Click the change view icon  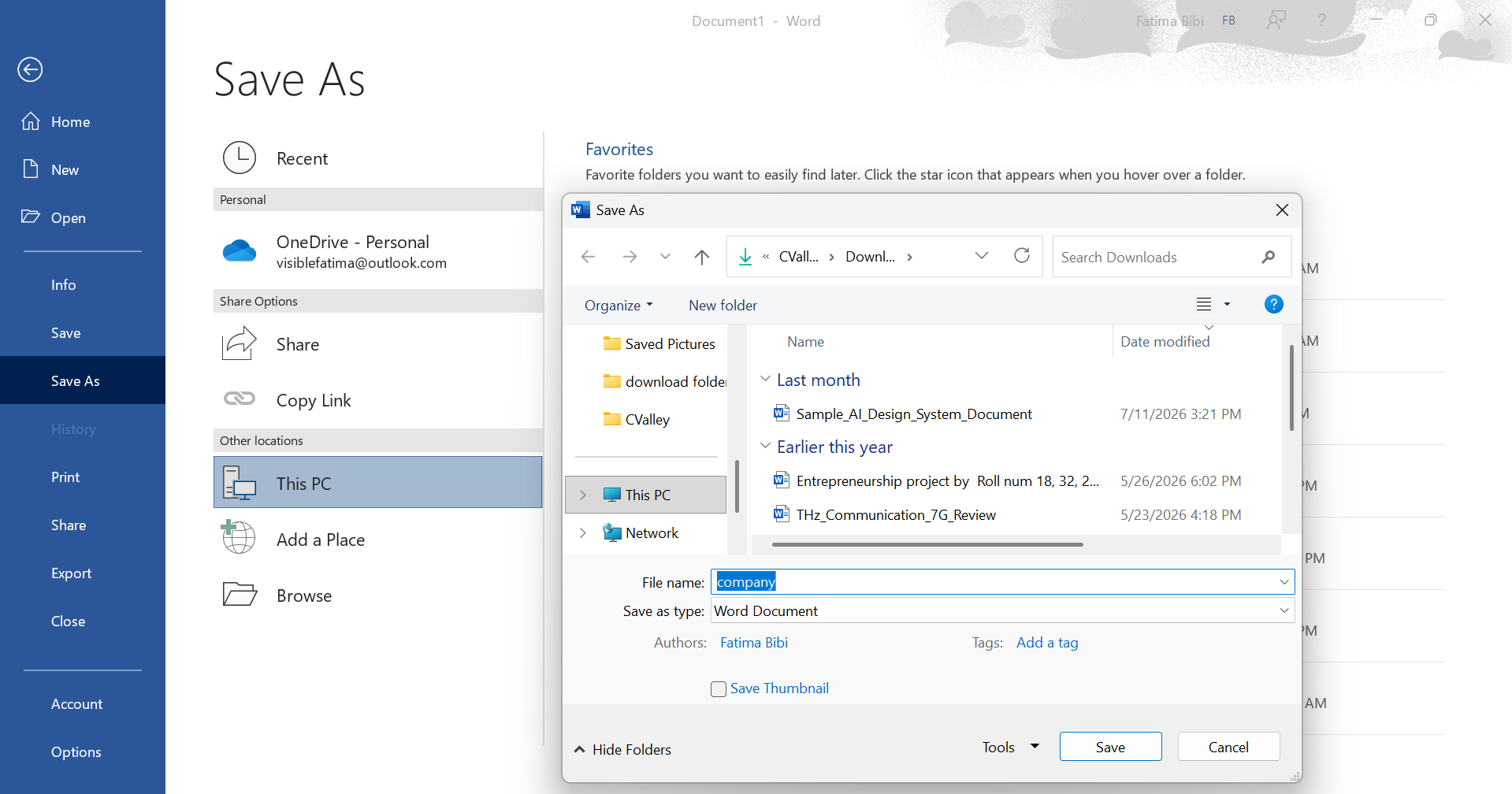coord(1203,304)
